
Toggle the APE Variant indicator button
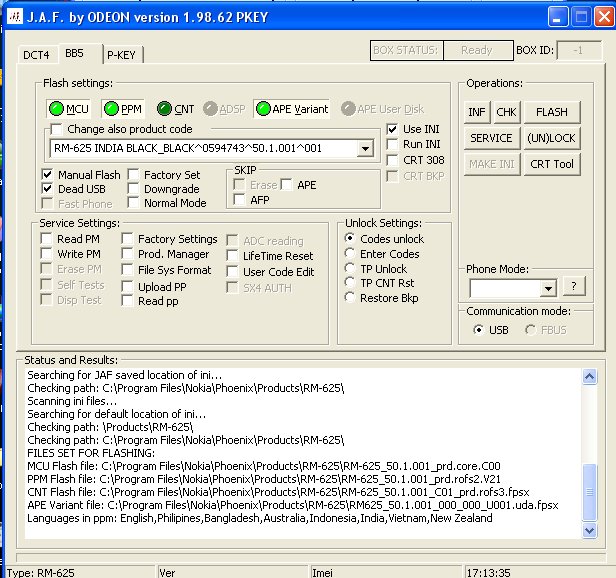(x=292, y=109)
